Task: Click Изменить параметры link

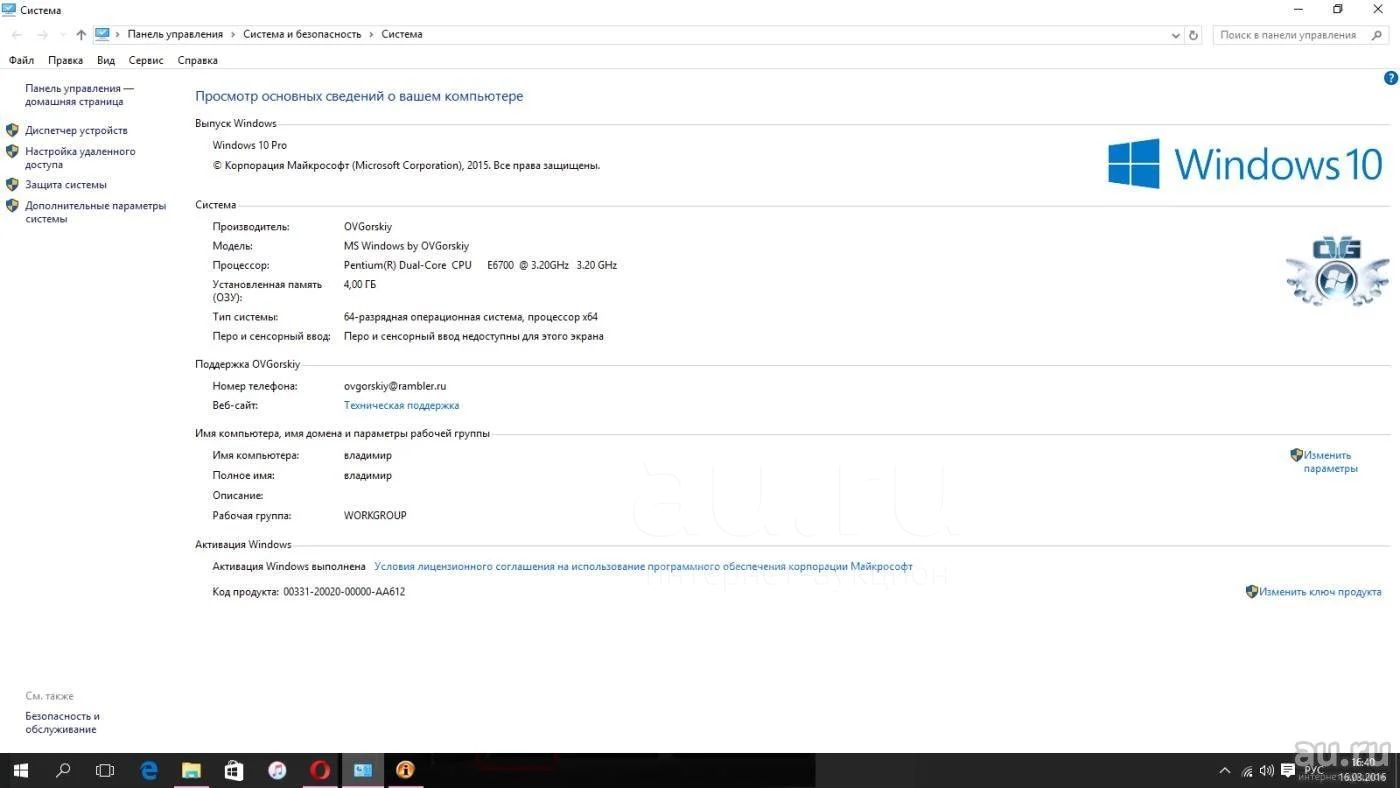Action: tap(1330, 462)
